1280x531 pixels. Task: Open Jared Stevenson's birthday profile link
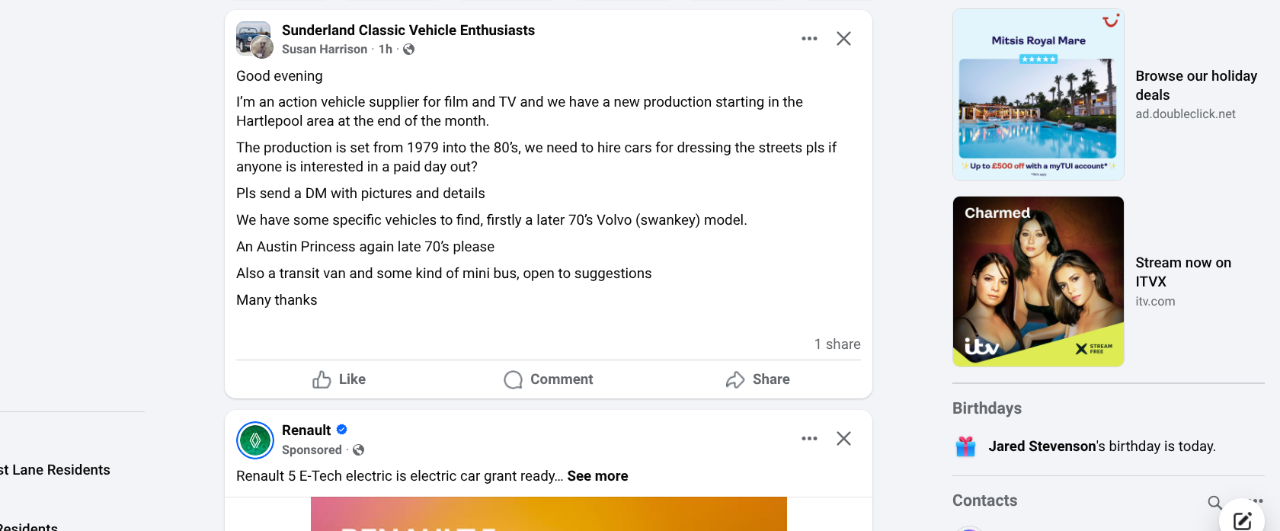1042,446
